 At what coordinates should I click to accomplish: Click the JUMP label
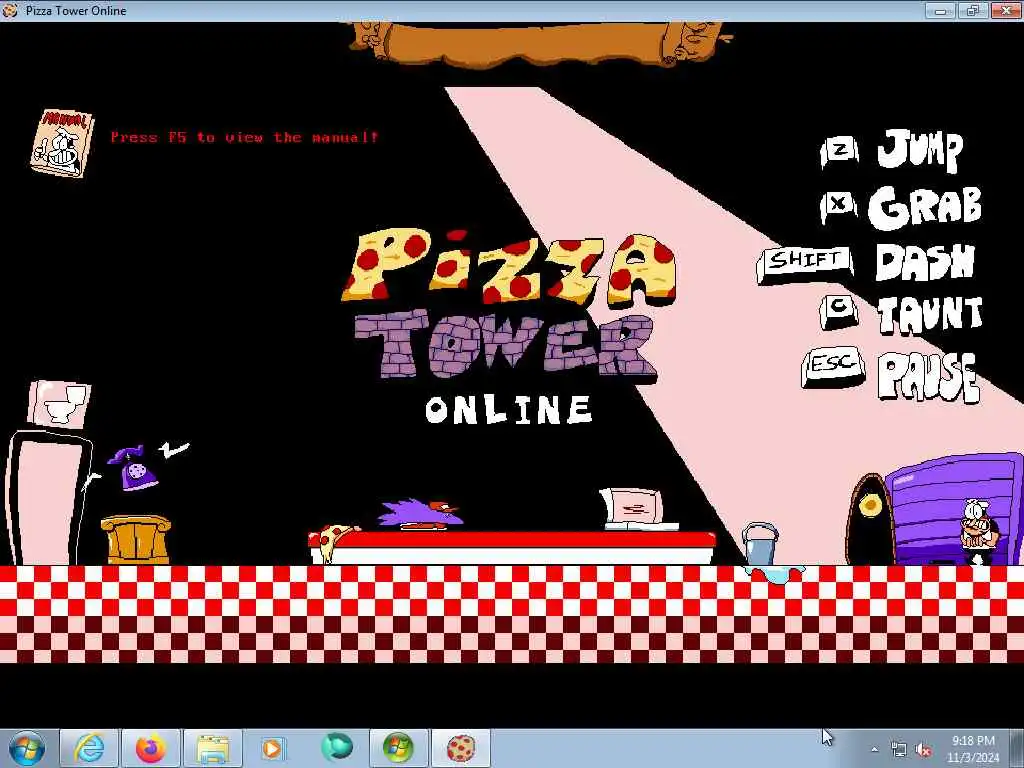tap(919, 150)
